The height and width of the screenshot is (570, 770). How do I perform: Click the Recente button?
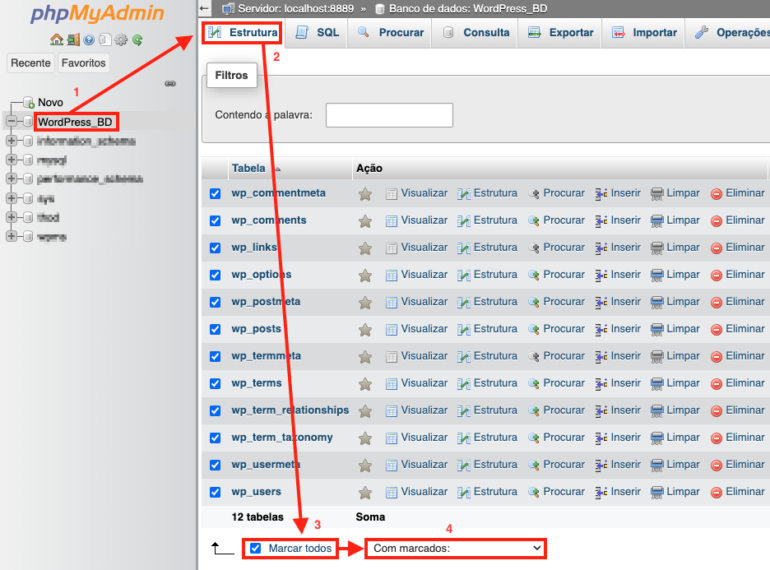pos(30,63)
